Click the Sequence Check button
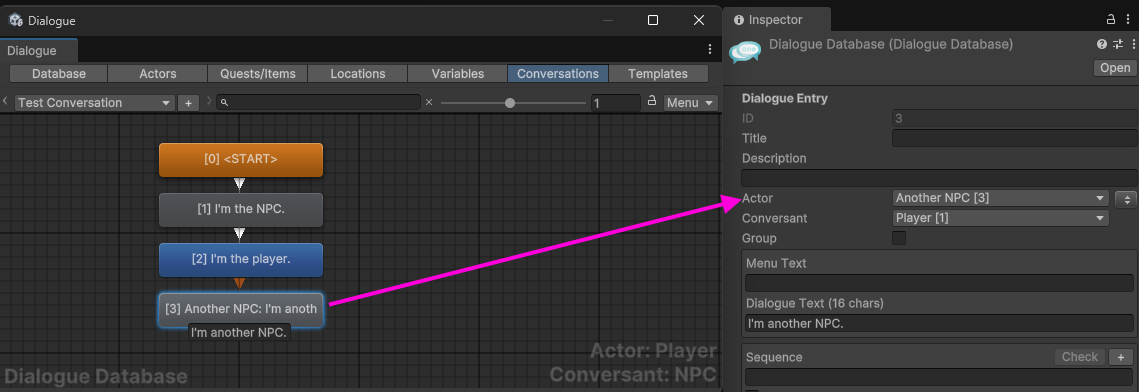The image size is (1139, 392). [x=1079, y=356]
